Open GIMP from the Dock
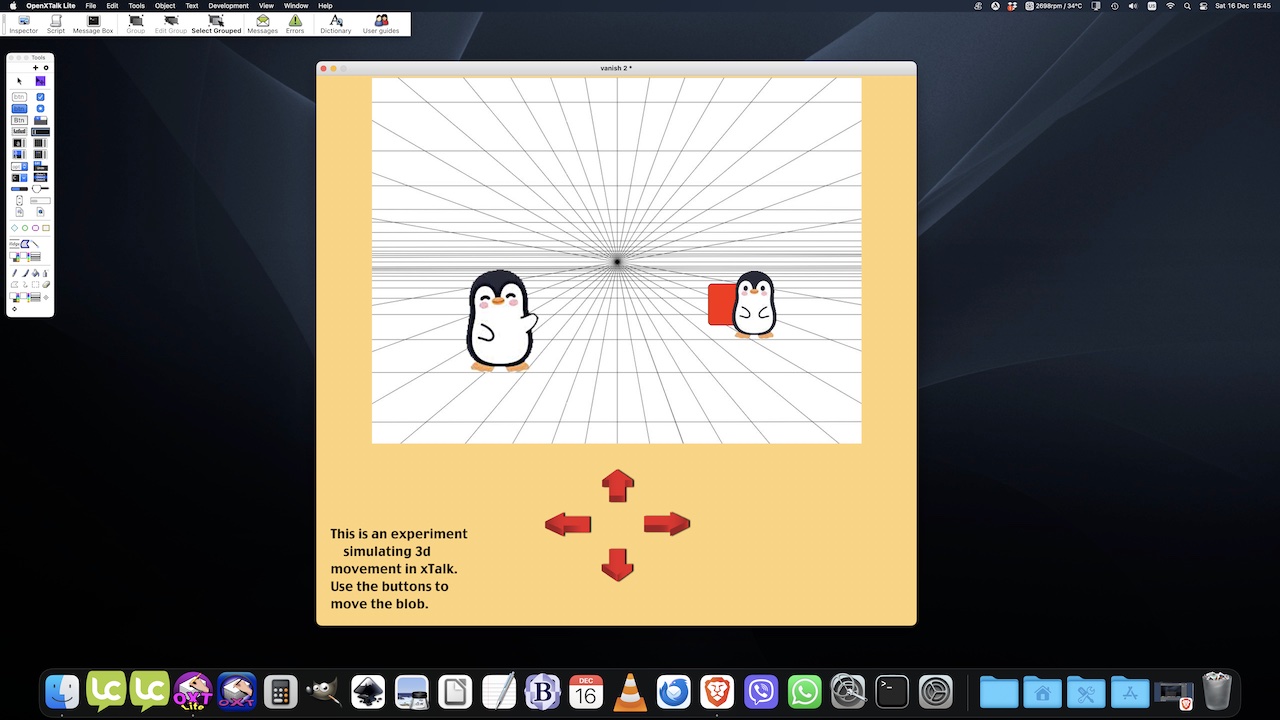Screen dimensions: 1280x720 coord(324,691)
